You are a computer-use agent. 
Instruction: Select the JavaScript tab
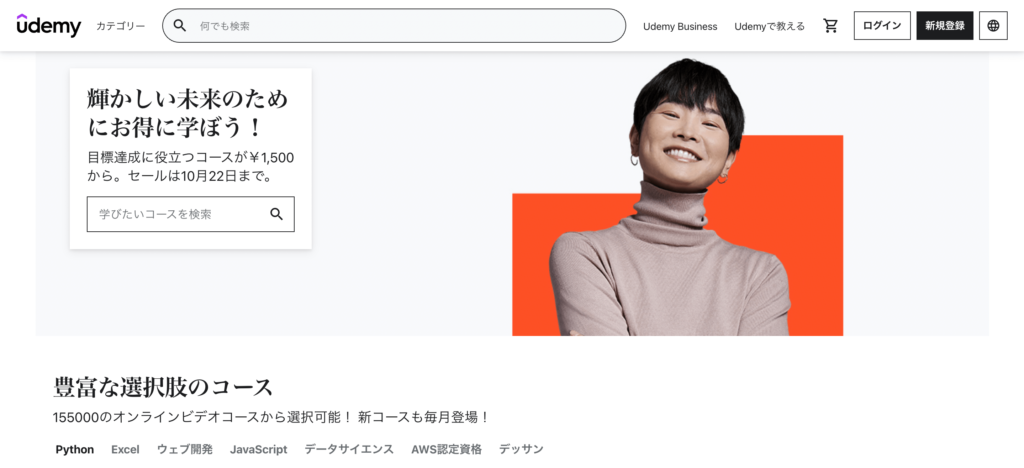(x=259, y=449)
